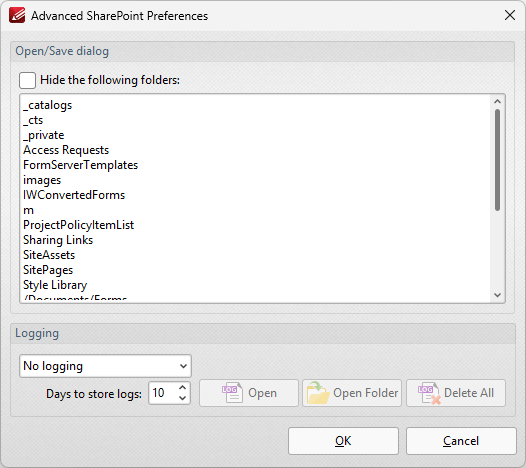The height and width of the screenshot is (468, 526).
Task: Select the Style Library entry
Action: [55, 285]
